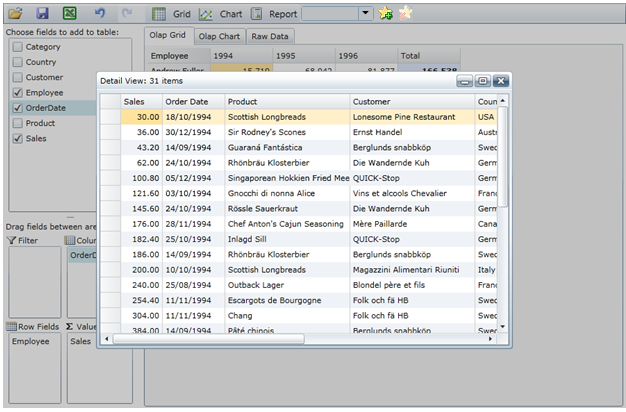Click the Customer column header

click(372, 101)
